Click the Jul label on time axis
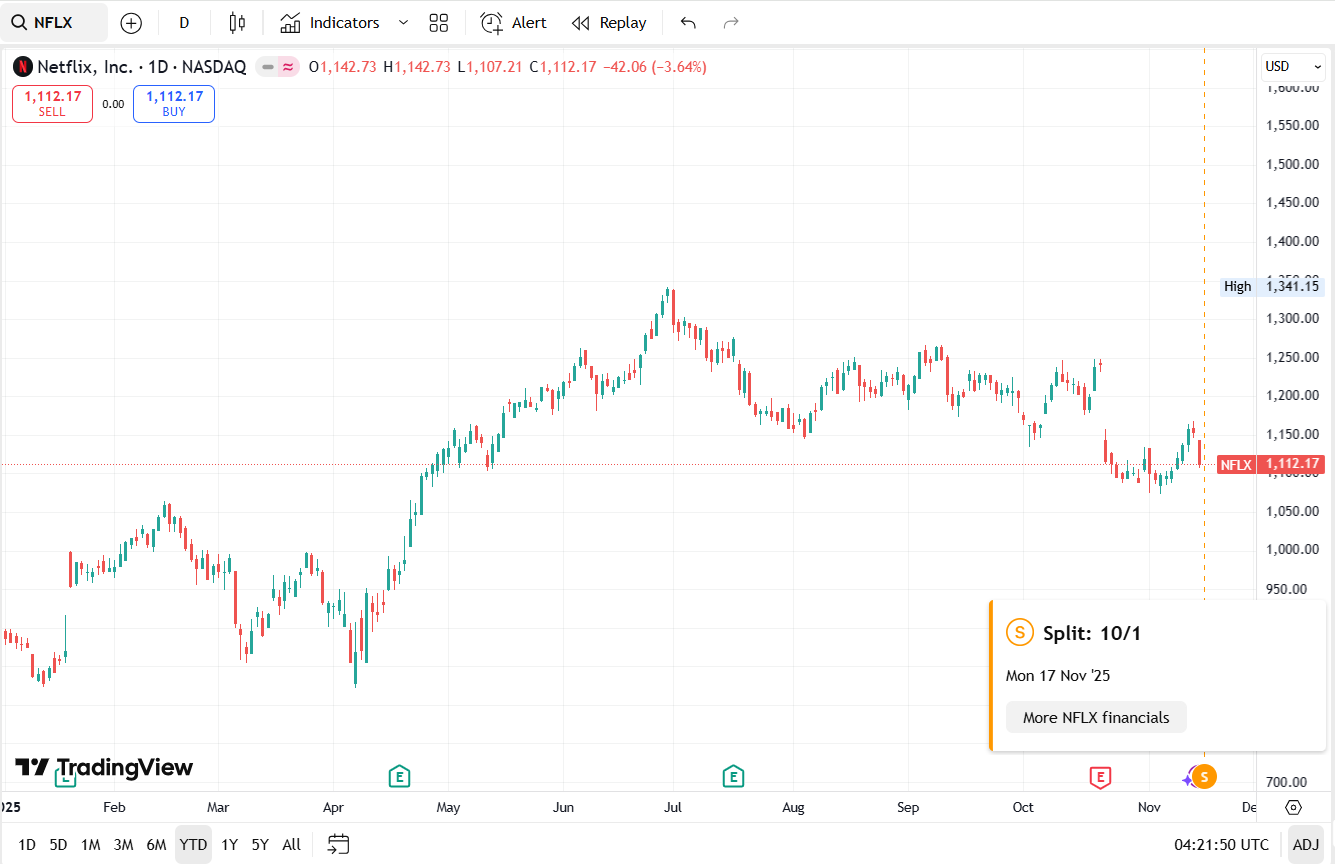This screenshot has width=1335, height=864. [x=673, y=807]
